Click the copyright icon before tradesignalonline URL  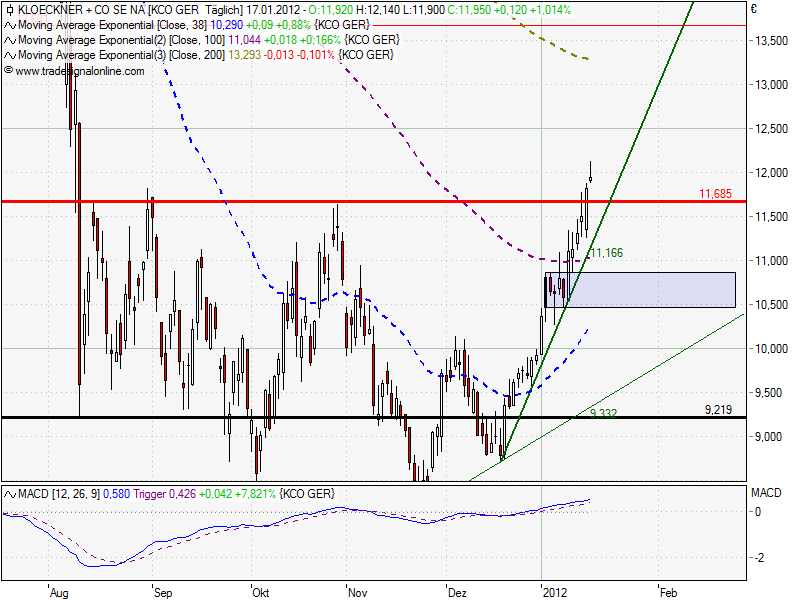tap(9, 70)
